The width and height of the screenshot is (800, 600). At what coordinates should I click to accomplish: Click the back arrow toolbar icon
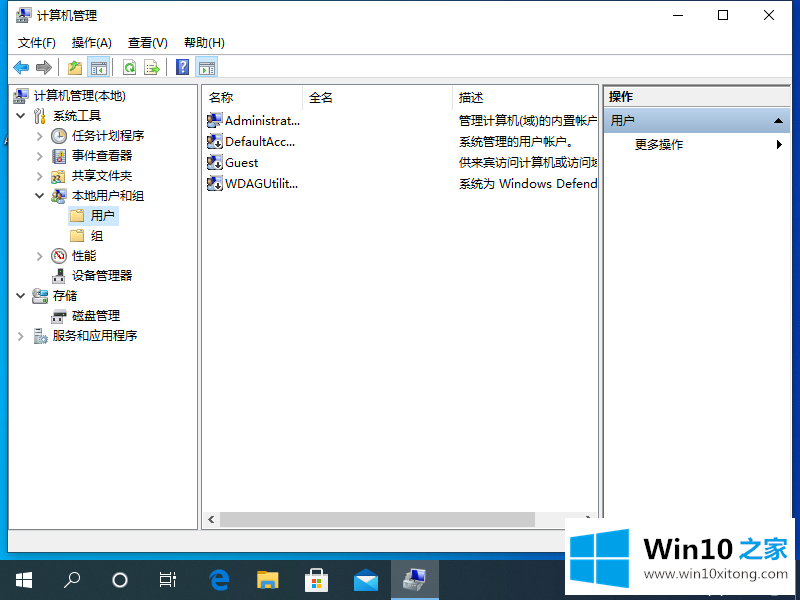coord(21,67)
